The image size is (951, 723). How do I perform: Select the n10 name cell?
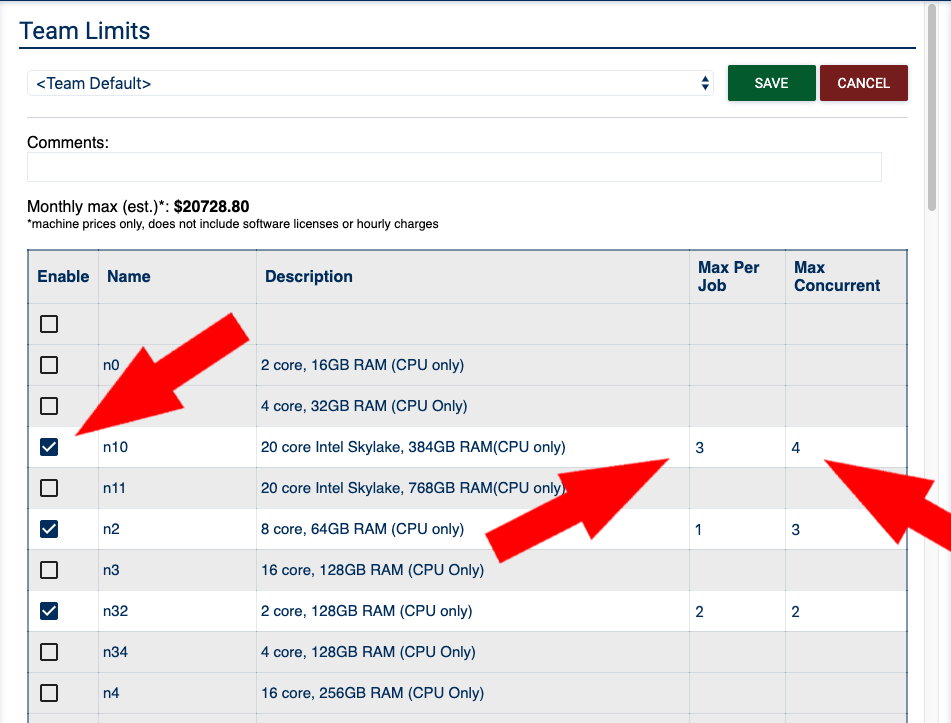coord(115,447)
